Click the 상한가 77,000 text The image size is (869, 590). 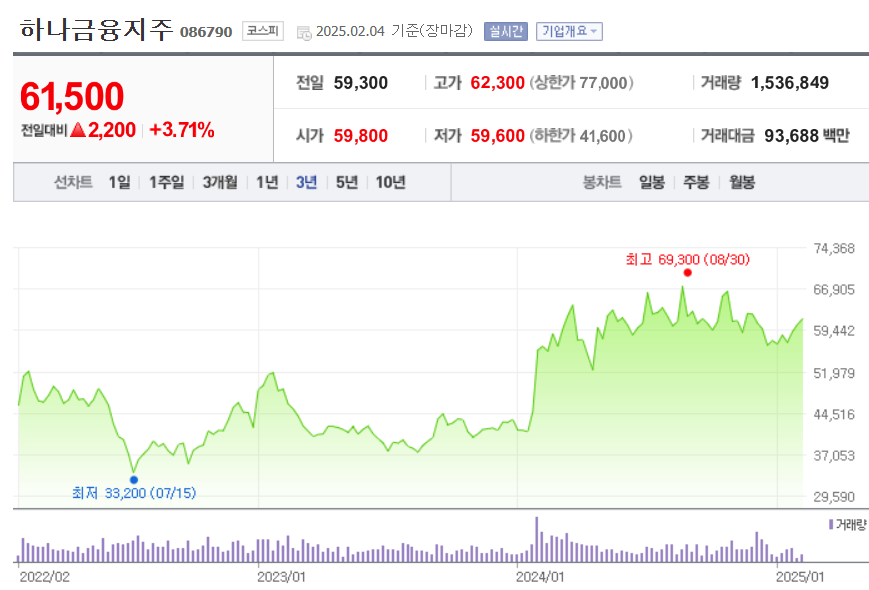[581, 83]
